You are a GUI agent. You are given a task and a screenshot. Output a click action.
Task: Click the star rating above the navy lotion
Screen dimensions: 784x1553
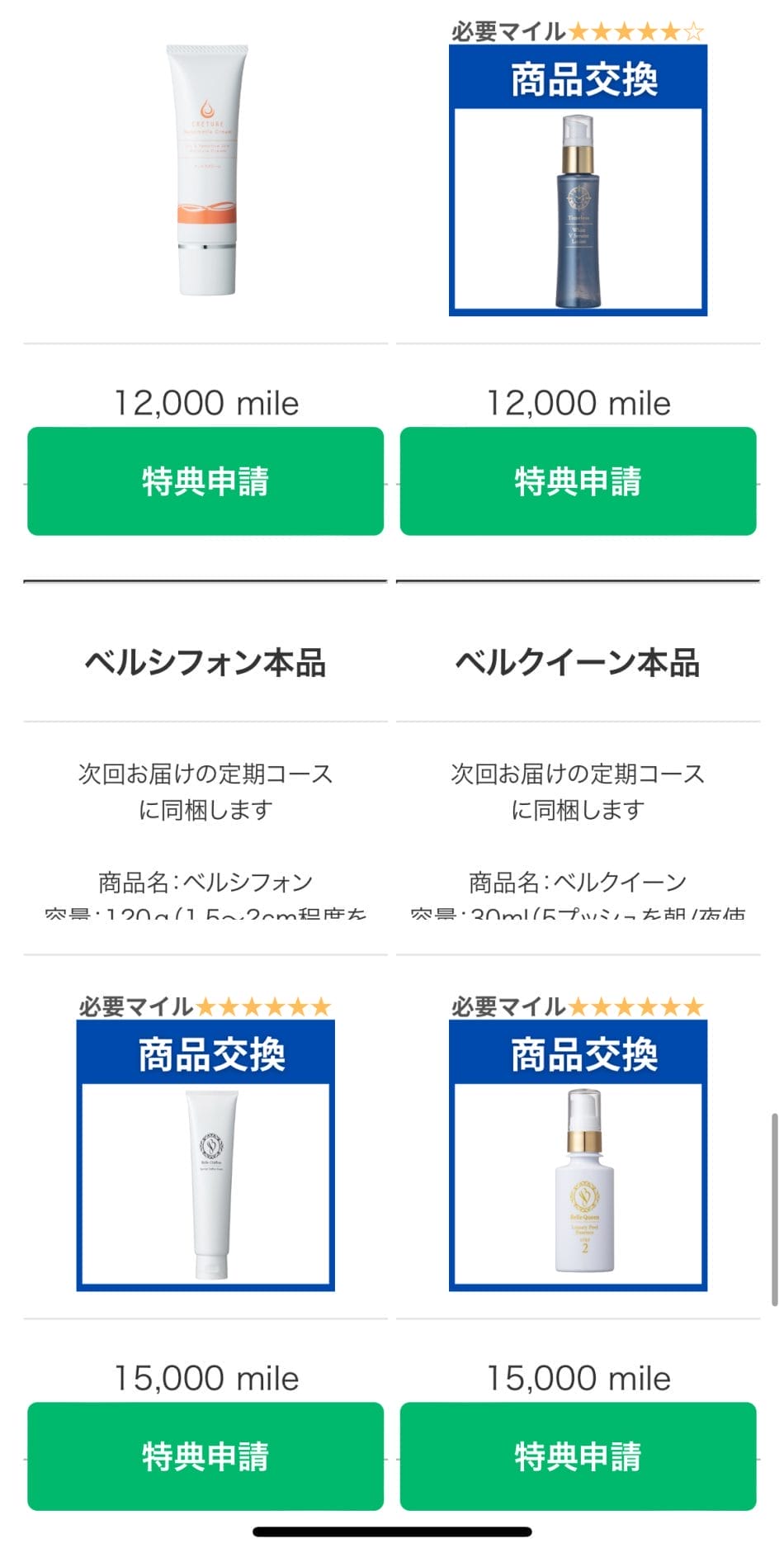click(x=635, y=32)
